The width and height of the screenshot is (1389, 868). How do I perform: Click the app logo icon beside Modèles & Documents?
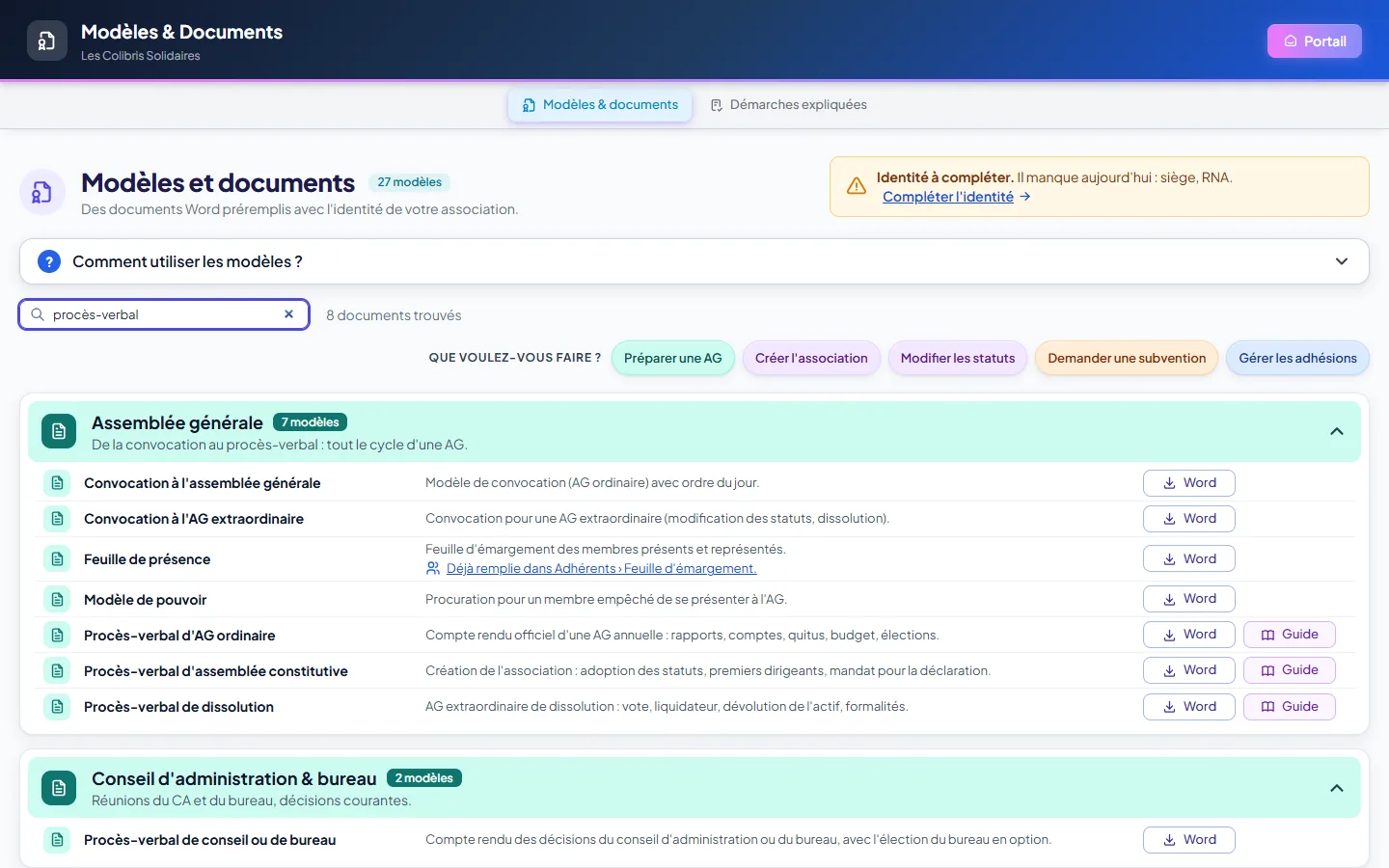[47, 41]
